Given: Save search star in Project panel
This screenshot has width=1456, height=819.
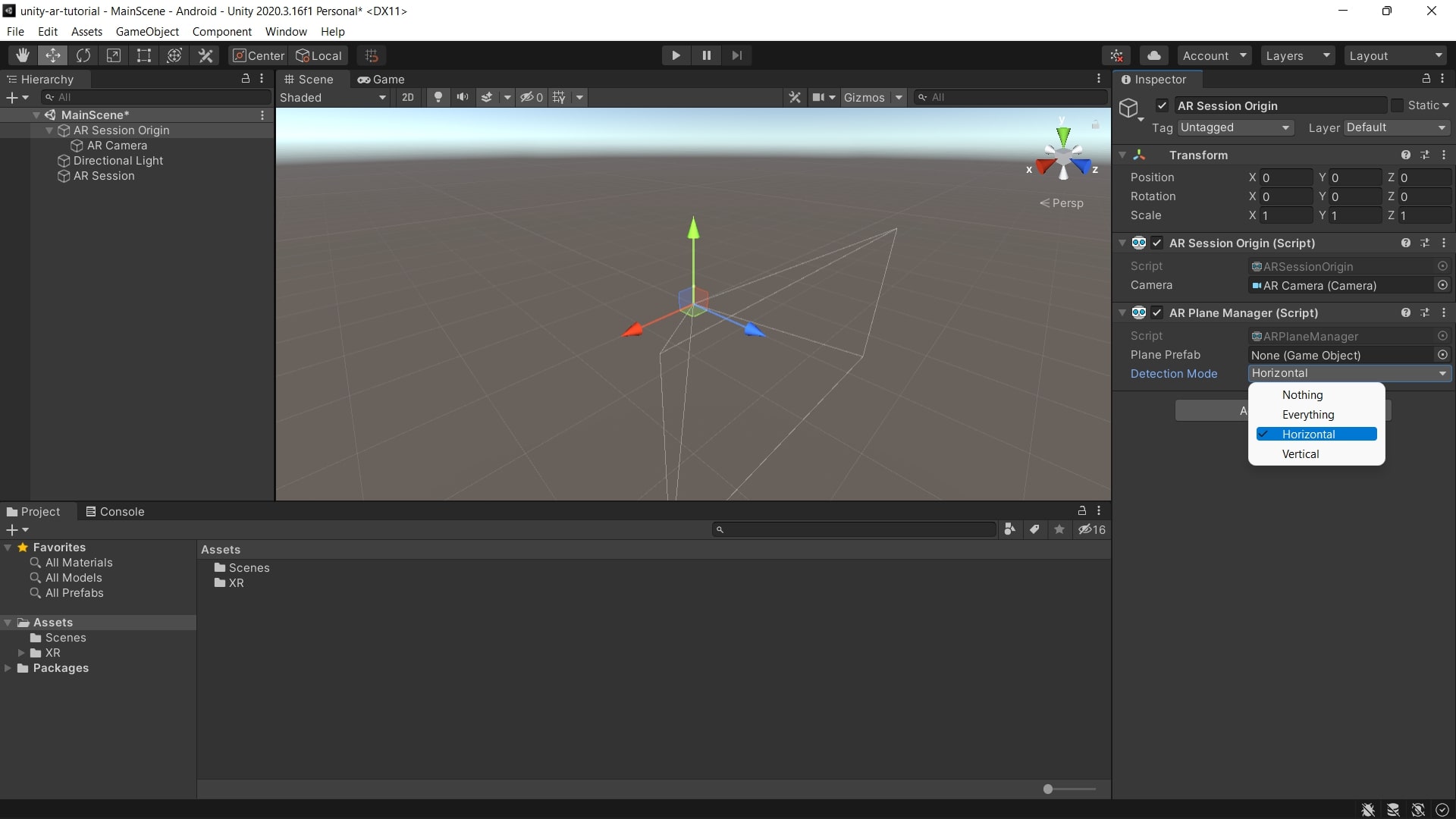Looking at the screenshot, I should pos(1059,529).
